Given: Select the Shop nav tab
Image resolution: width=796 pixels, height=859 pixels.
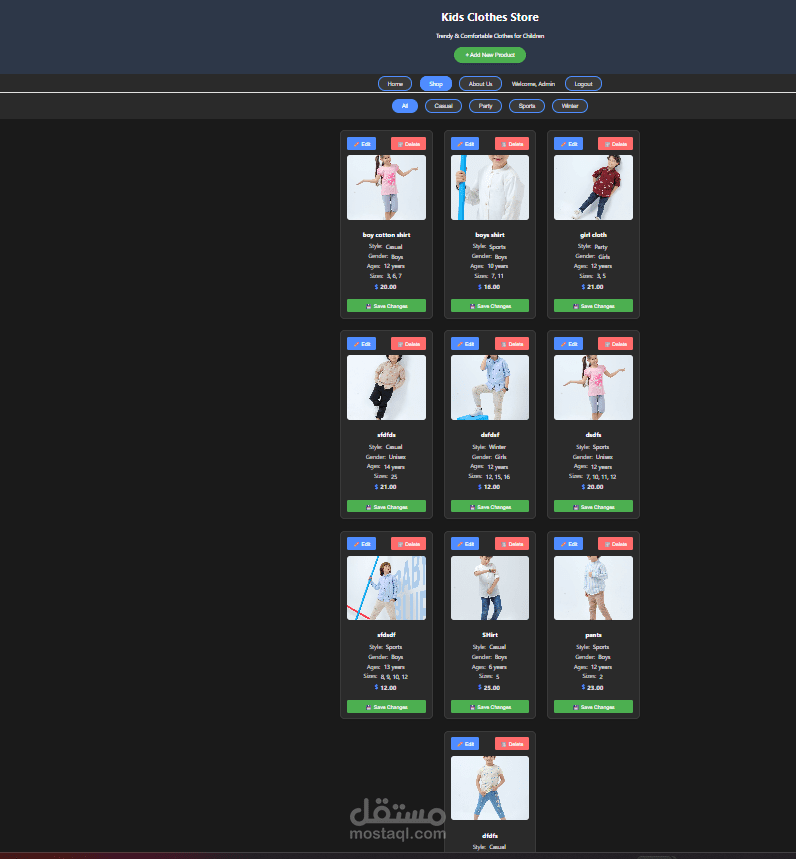Looking at the screenshot, I should click(436, 84).
